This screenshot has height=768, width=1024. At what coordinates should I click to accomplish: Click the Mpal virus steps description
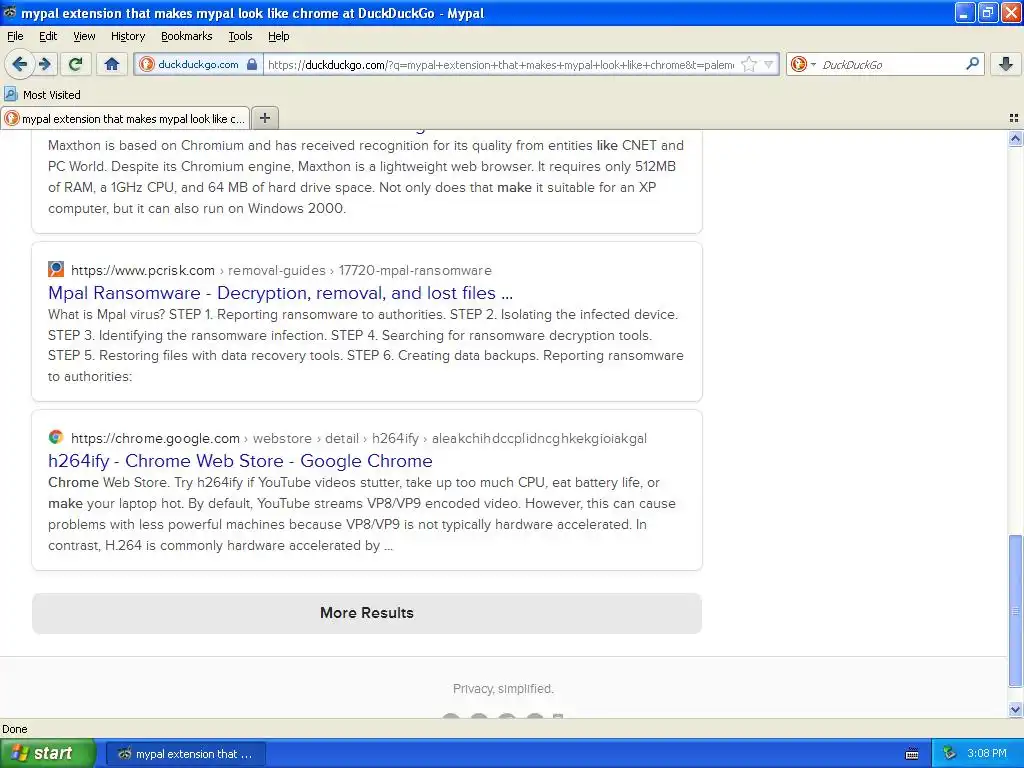pos(366,345)
